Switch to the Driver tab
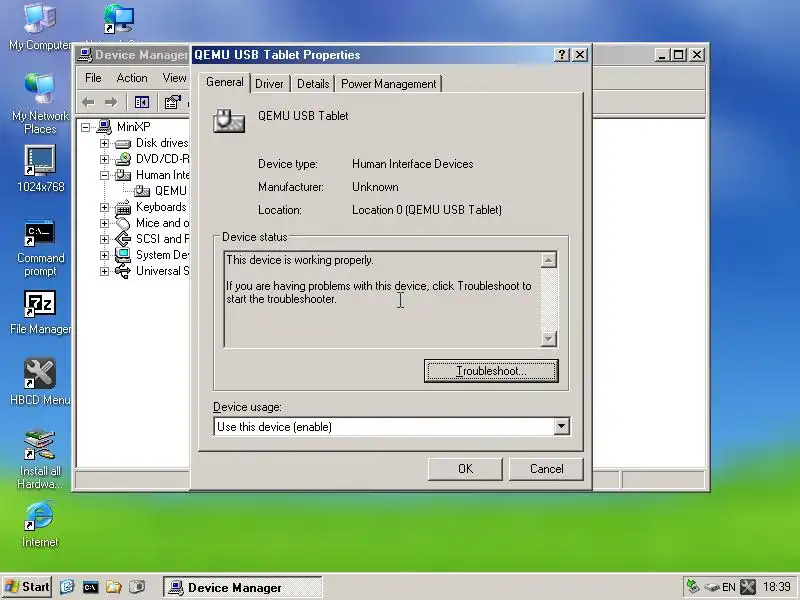 pyautogui.click(x=269, y=84)
